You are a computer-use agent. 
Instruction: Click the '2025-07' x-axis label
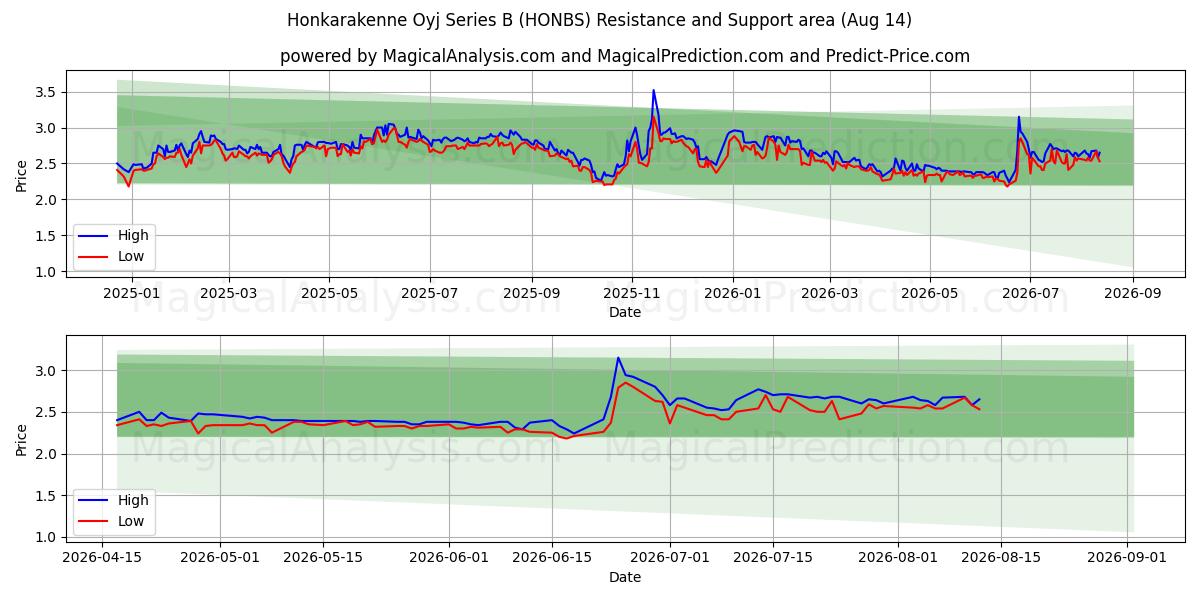pyautogui.click(x=430, y=293)
